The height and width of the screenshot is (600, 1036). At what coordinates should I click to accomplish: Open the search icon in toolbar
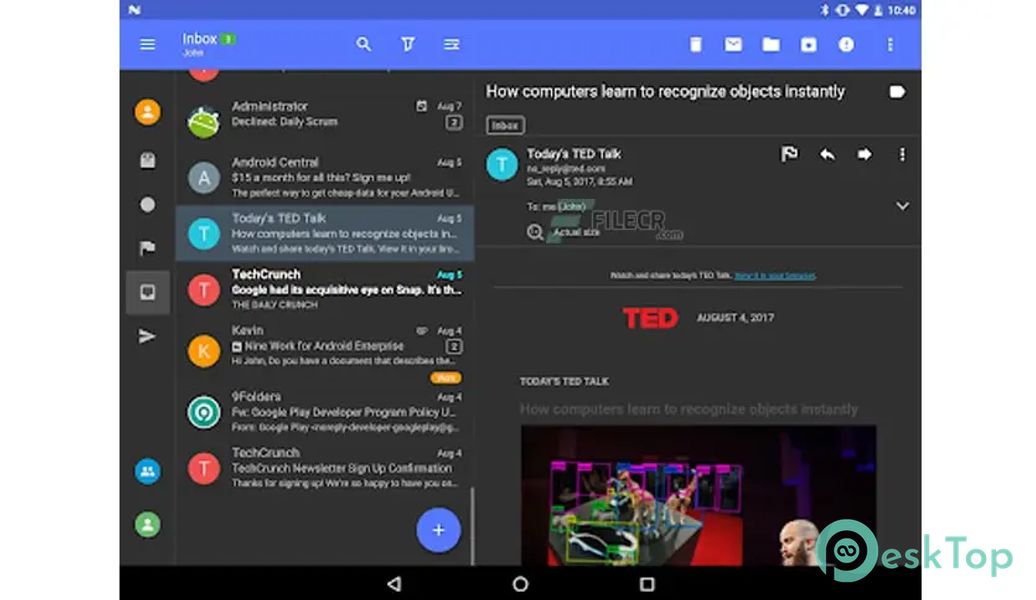pos(363,44)
